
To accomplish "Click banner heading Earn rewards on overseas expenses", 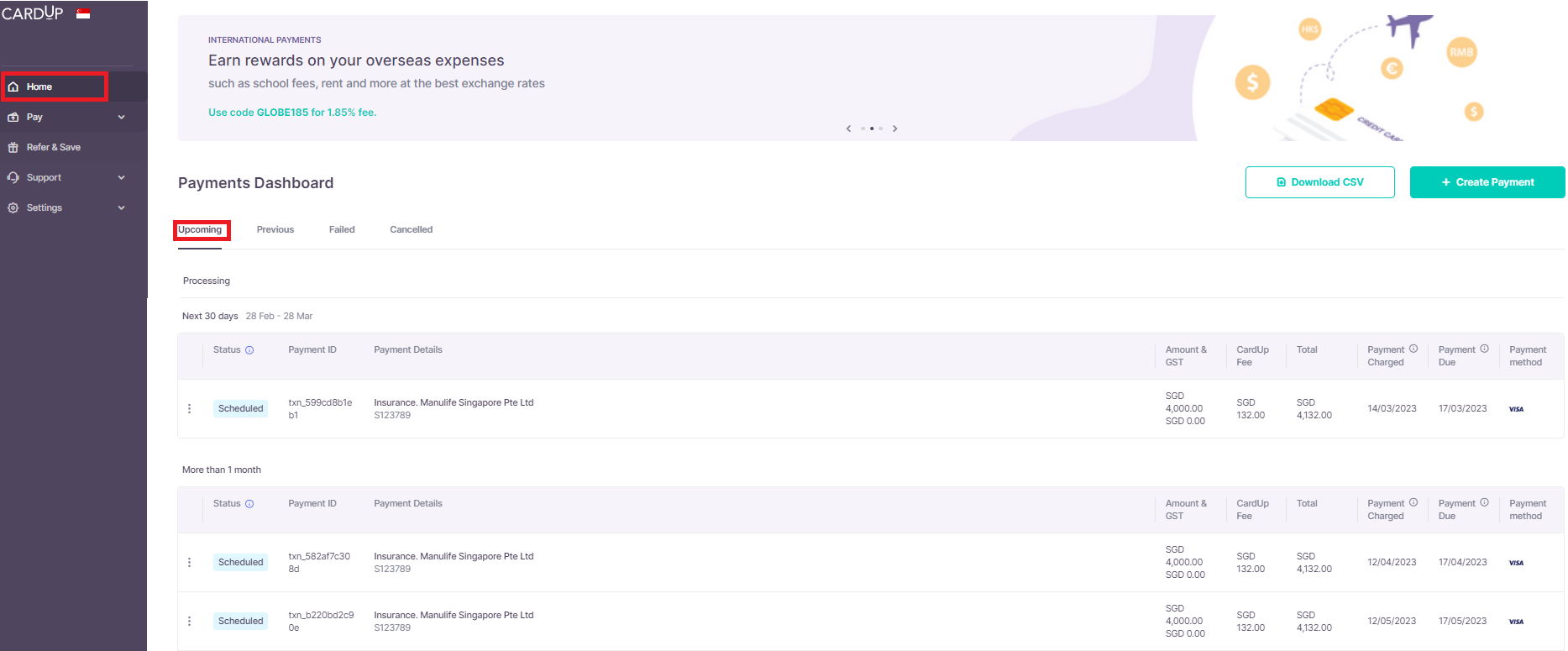I will point(356,60).
